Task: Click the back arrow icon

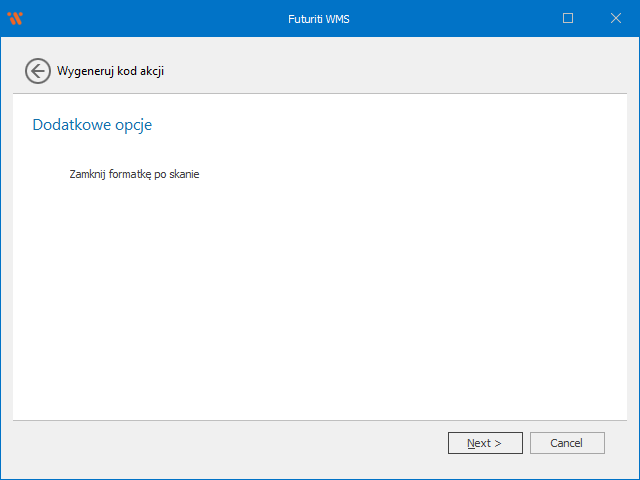Action: [x=38, y=71]
